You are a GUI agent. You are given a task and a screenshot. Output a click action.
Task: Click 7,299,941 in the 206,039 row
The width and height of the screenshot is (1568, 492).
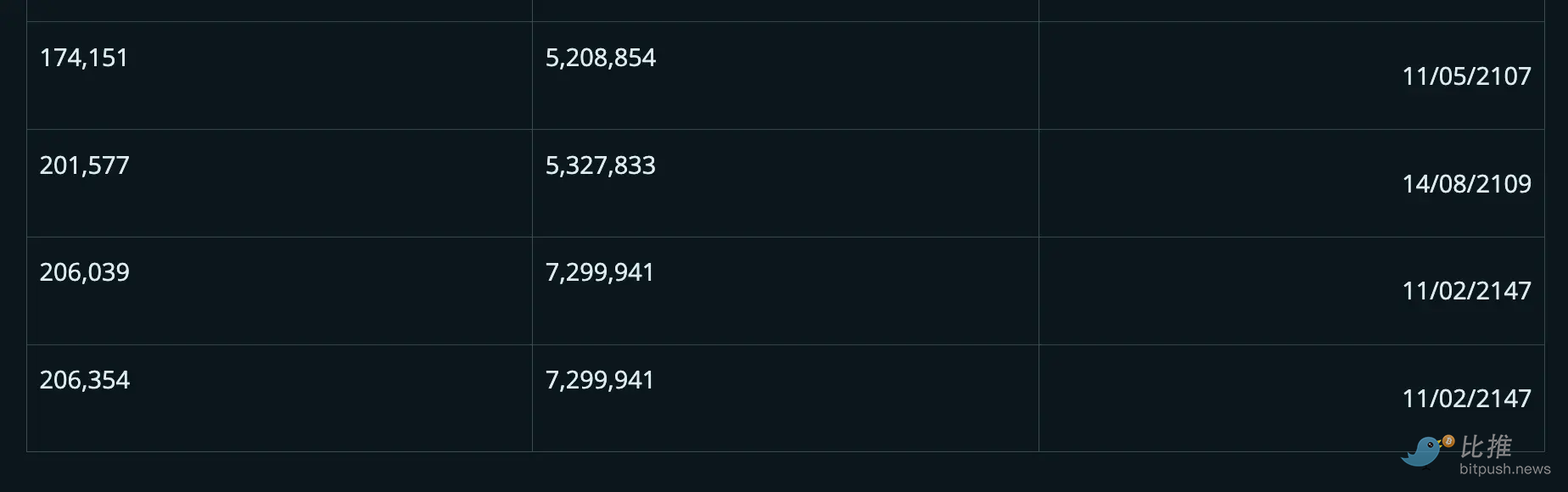click(599, 272)
